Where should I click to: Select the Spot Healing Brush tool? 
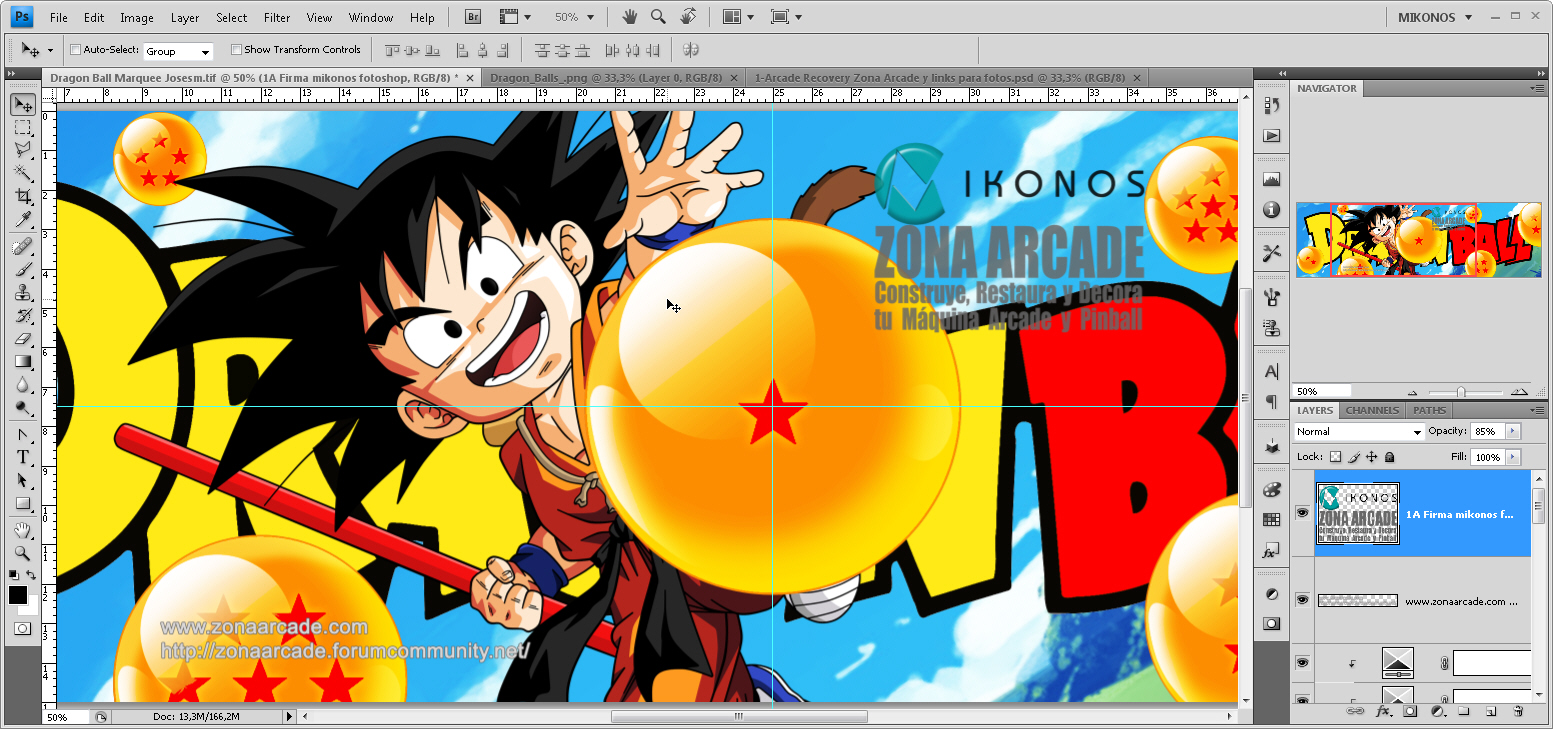point(23,246)
